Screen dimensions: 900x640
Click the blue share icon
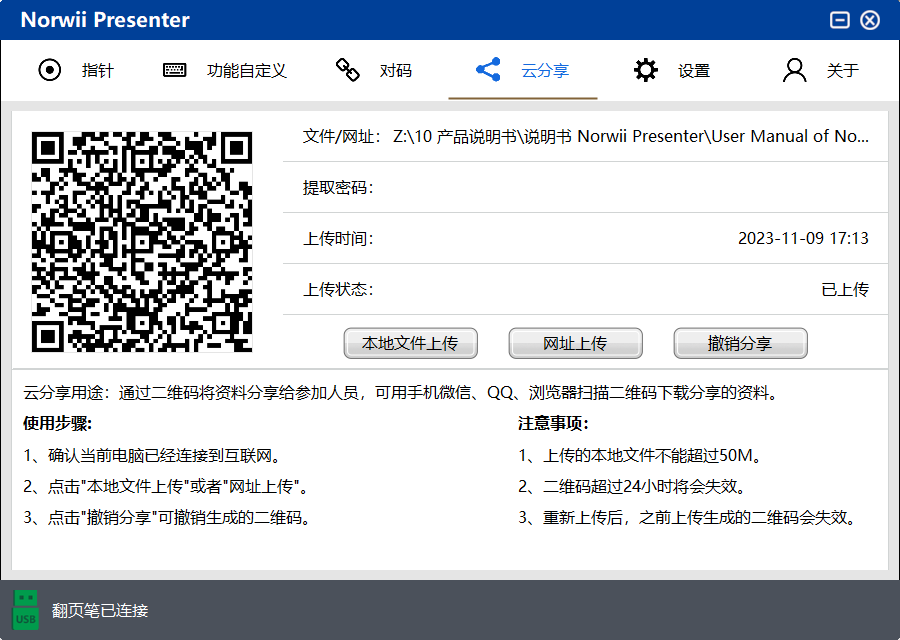[488, 69]
